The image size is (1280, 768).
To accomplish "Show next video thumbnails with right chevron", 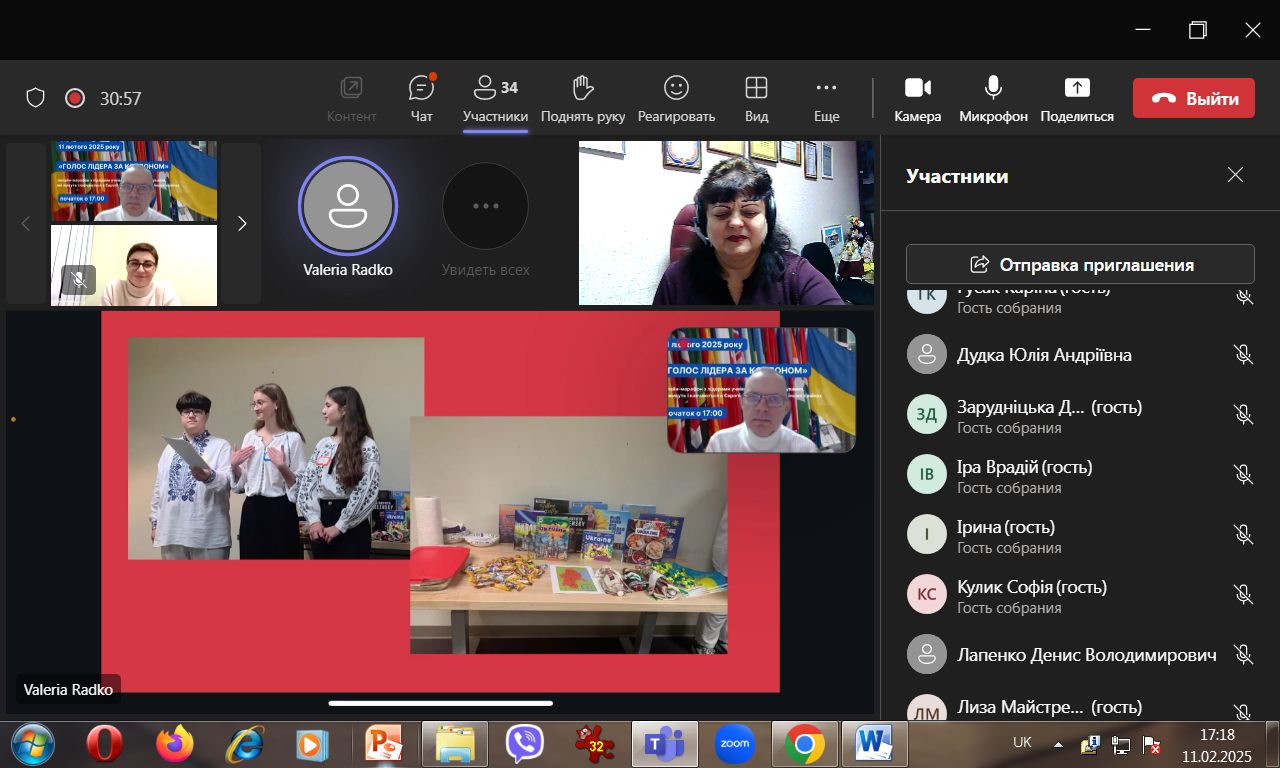I will pos(241,224).
